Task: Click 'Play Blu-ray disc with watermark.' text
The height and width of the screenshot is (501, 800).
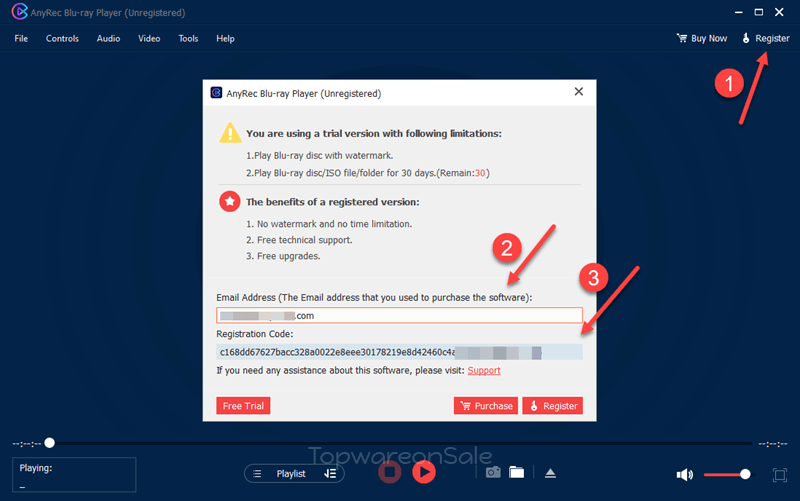Action: (323, 156)
